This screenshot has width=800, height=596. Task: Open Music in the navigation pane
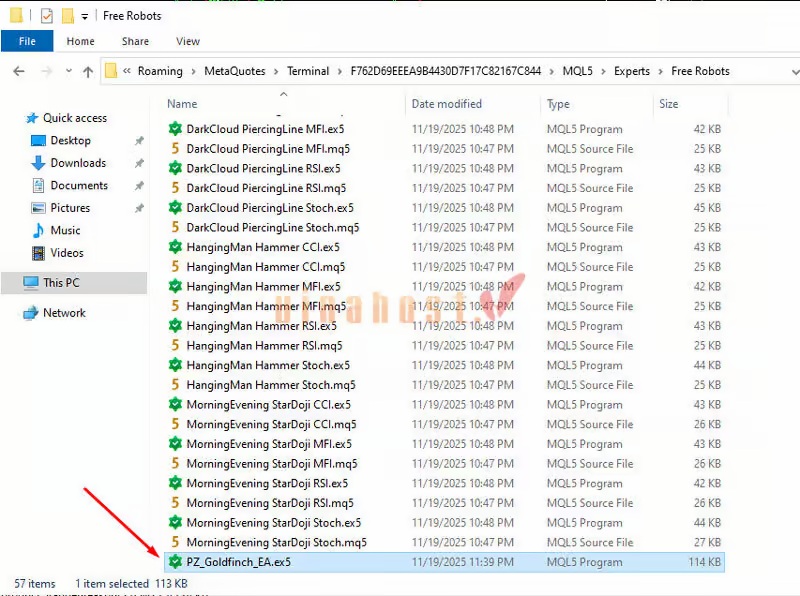65,230
